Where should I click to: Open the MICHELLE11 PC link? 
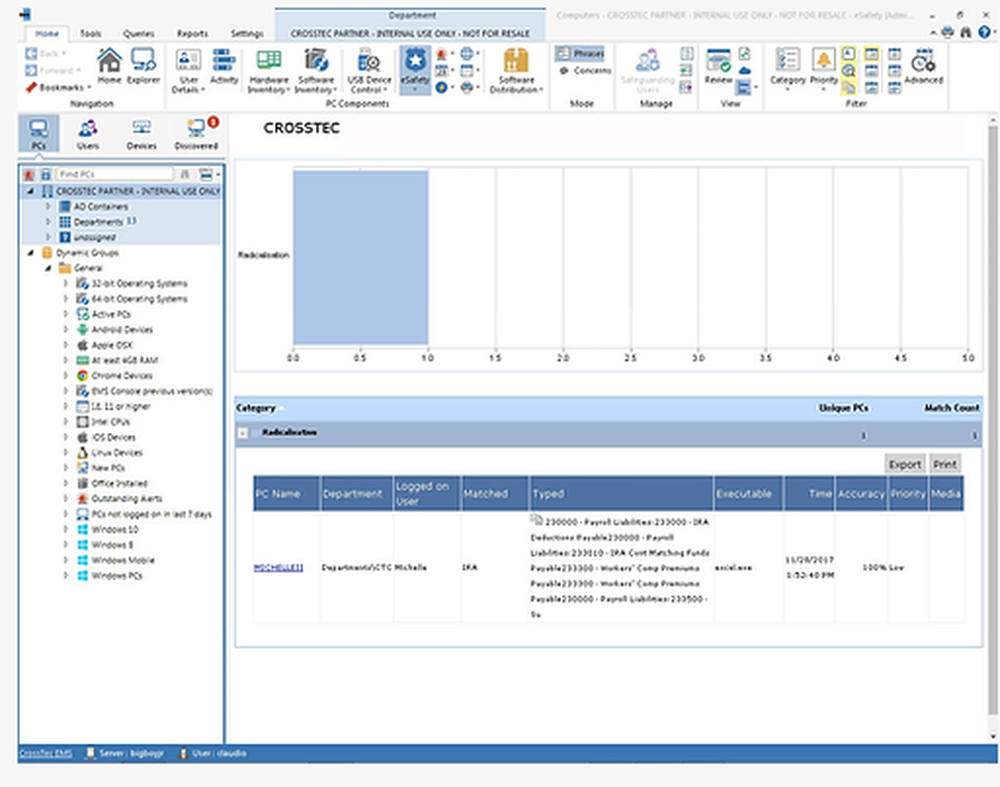(x=279, y=568)
